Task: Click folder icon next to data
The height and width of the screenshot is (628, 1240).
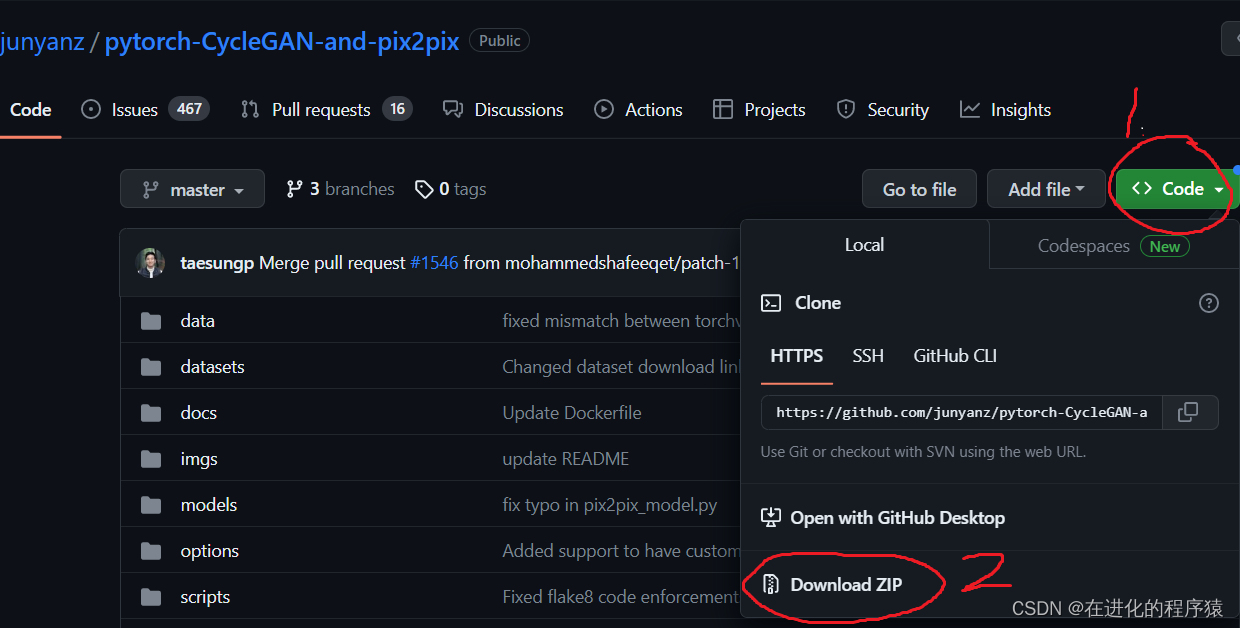Action: 151,321
